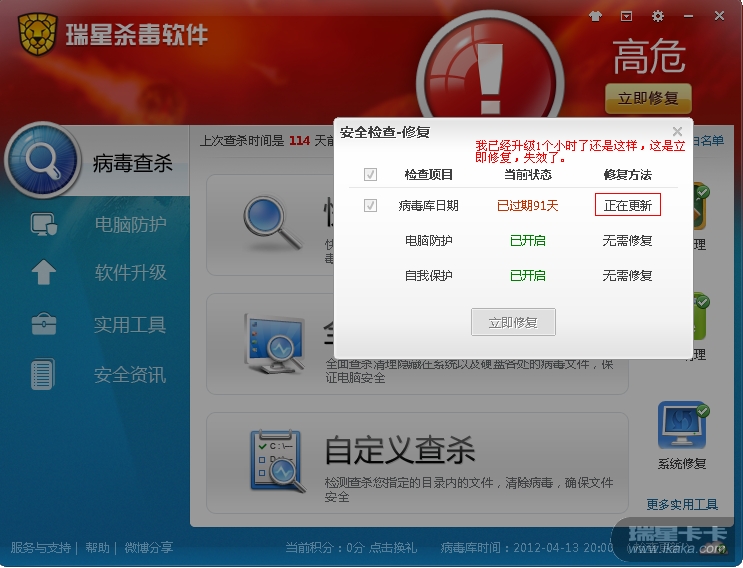743x568 pixels.
Task: Click the 电脑防护 monitor shield icon
Action: [x=44, y=224]
